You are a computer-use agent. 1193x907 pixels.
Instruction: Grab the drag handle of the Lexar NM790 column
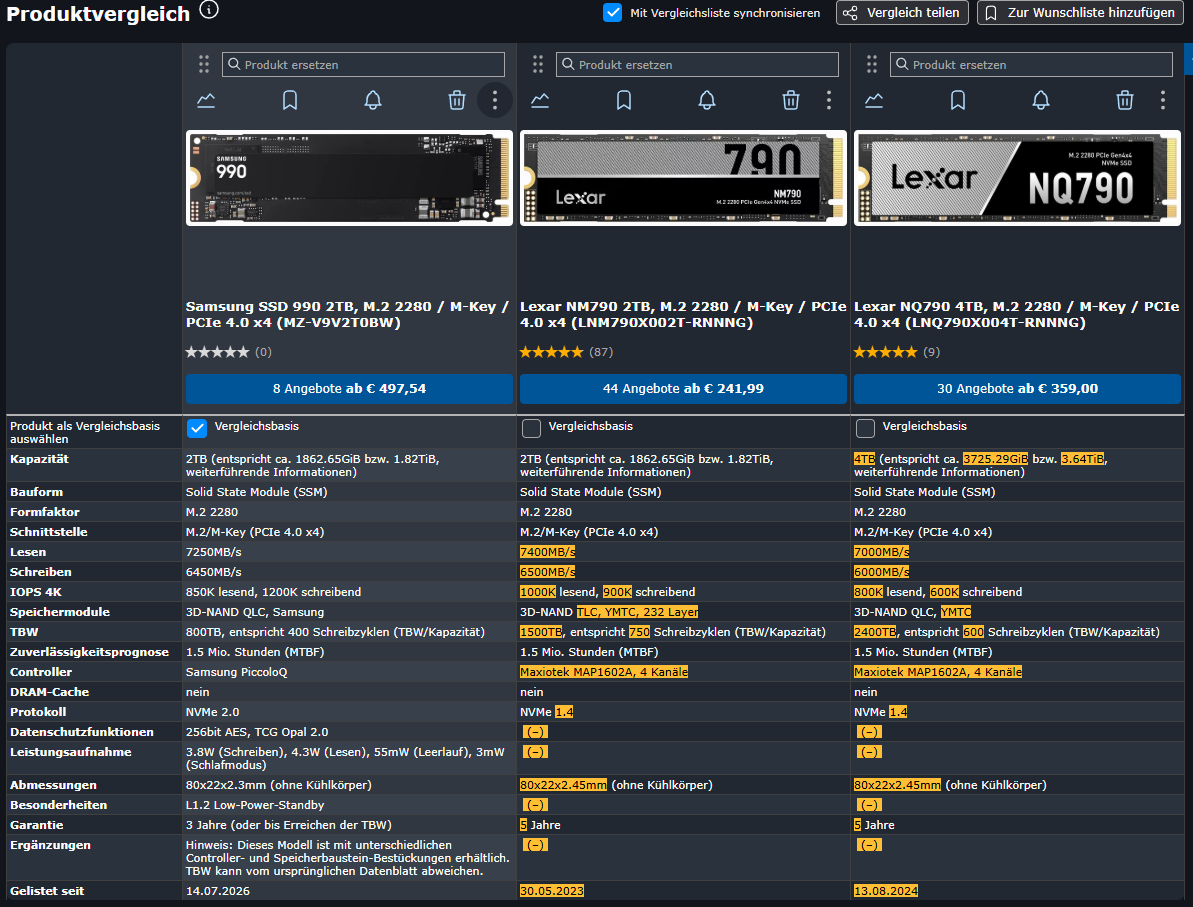coord(538,64)
